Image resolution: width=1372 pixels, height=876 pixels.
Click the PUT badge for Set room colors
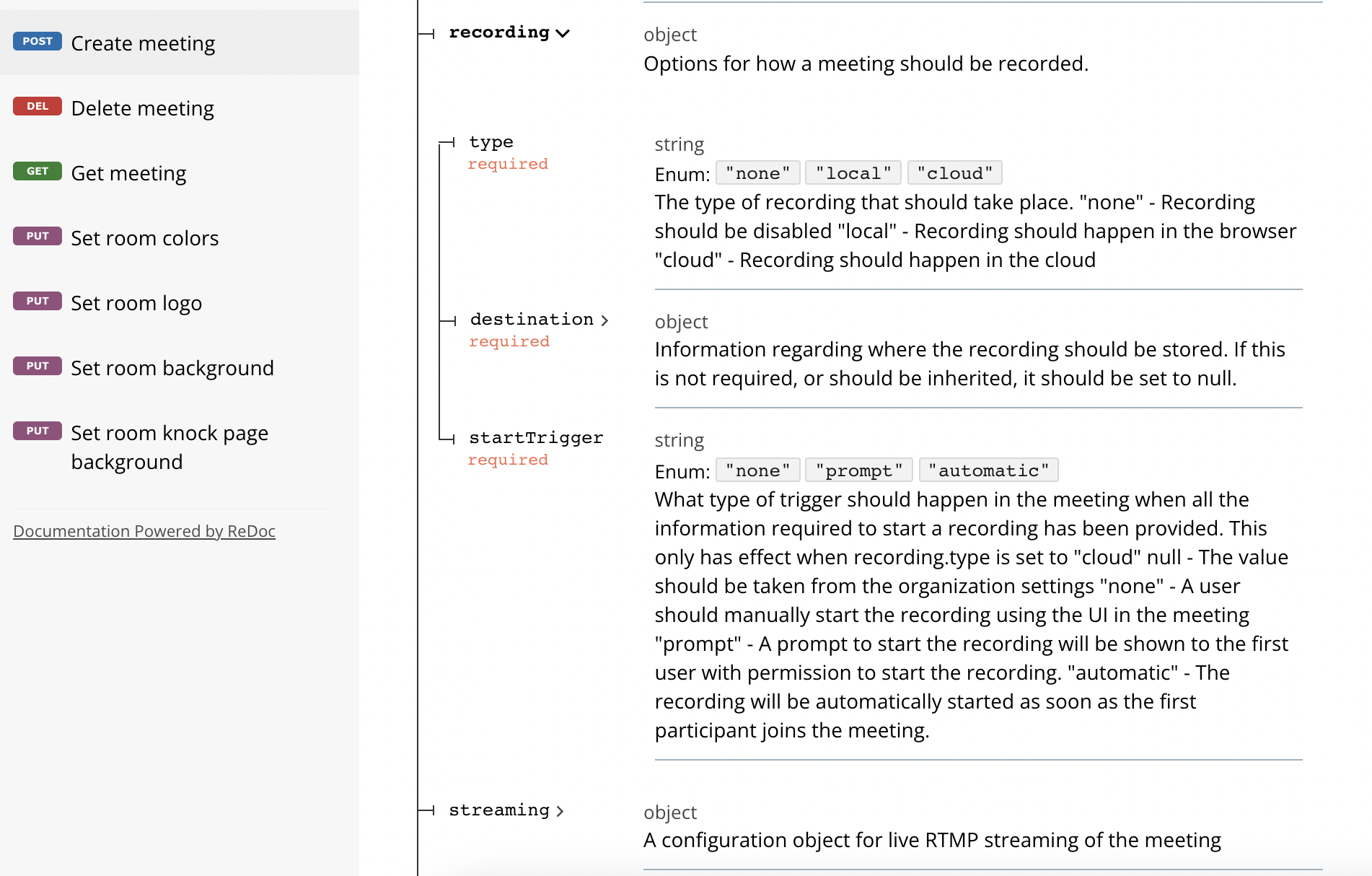click(x=38, y=236)
